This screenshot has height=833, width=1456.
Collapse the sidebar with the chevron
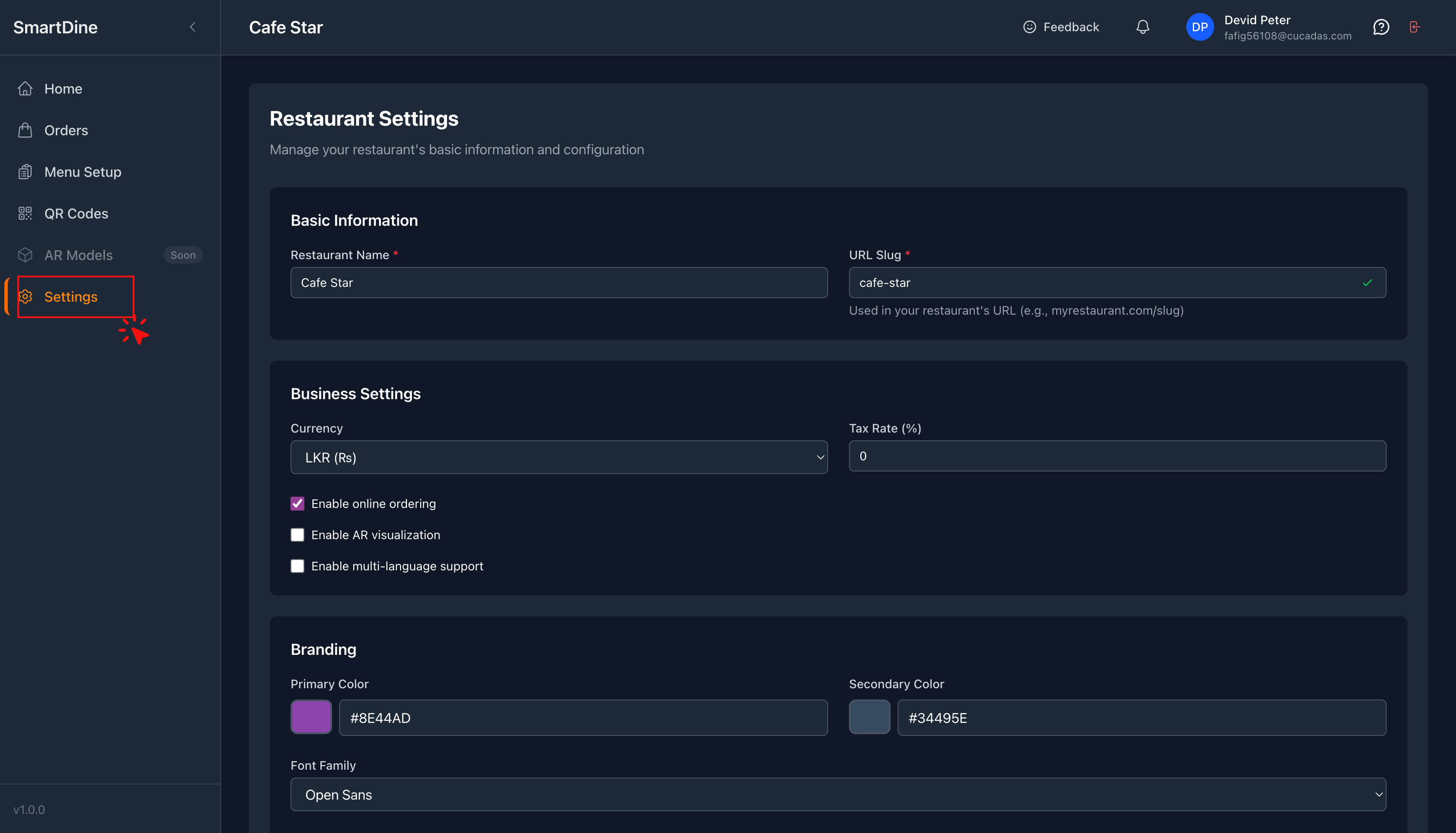point(193,27)
